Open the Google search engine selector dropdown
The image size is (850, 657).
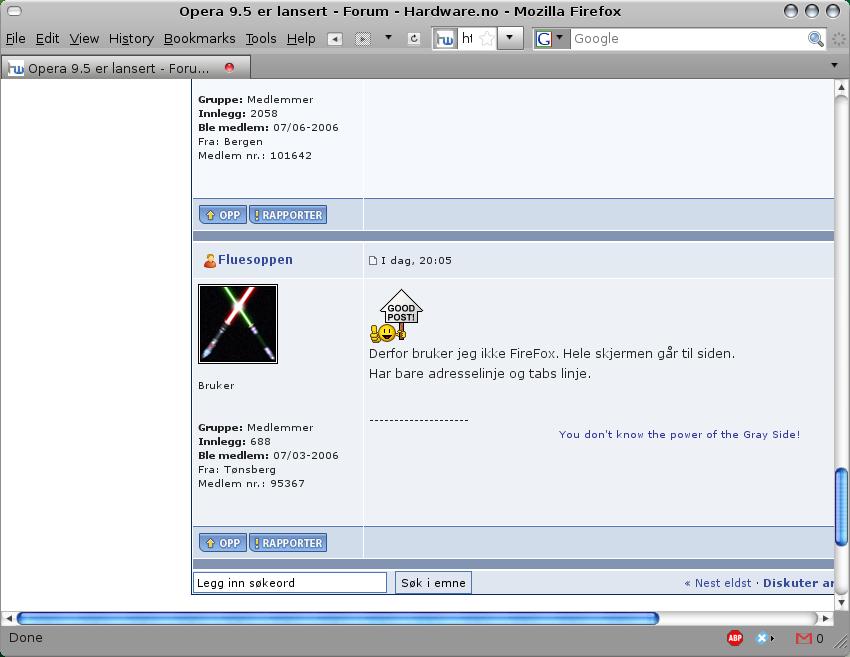point(550,38)
